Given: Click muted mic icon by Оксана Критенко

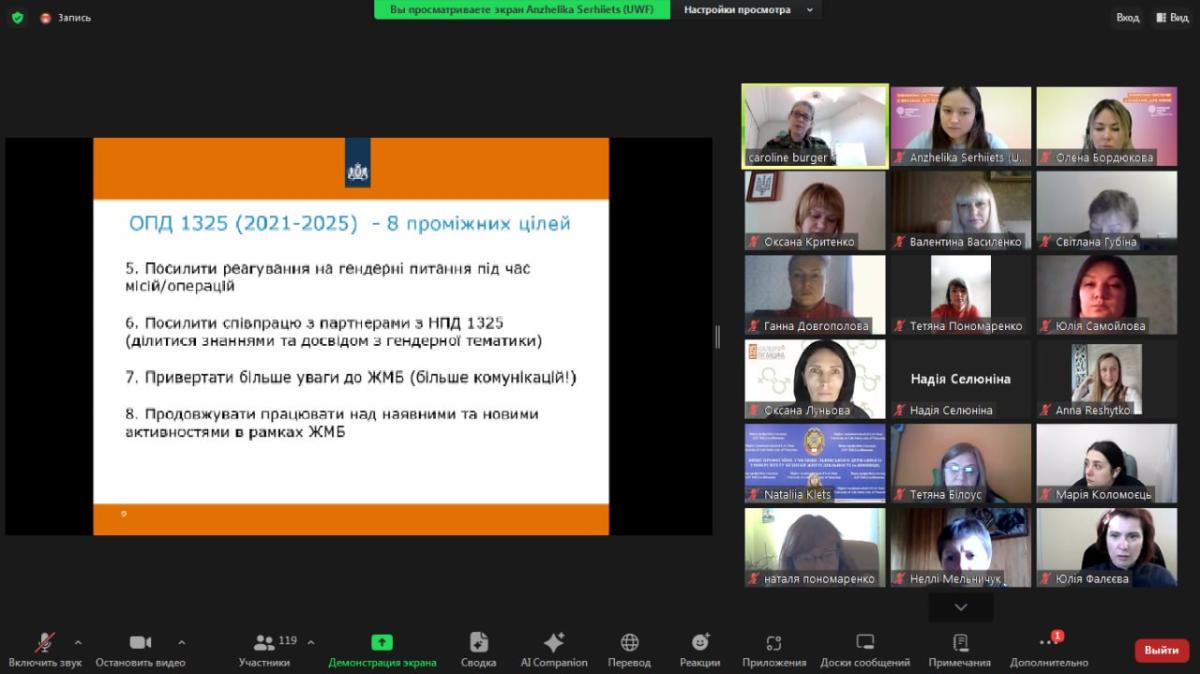Looking at the screenshot, I should 754,242.
